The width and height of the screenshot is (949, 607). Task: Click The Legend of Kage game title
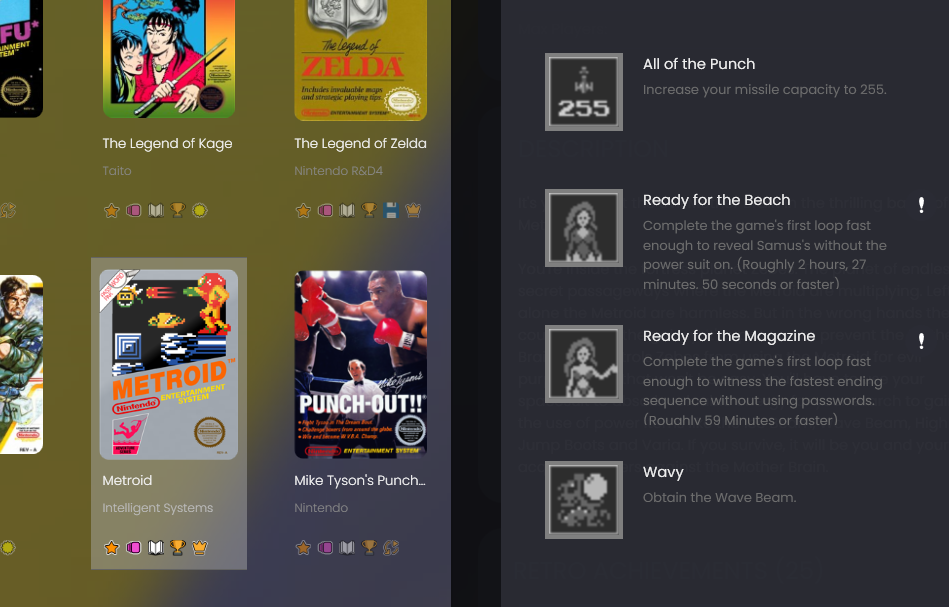(167, 143)
